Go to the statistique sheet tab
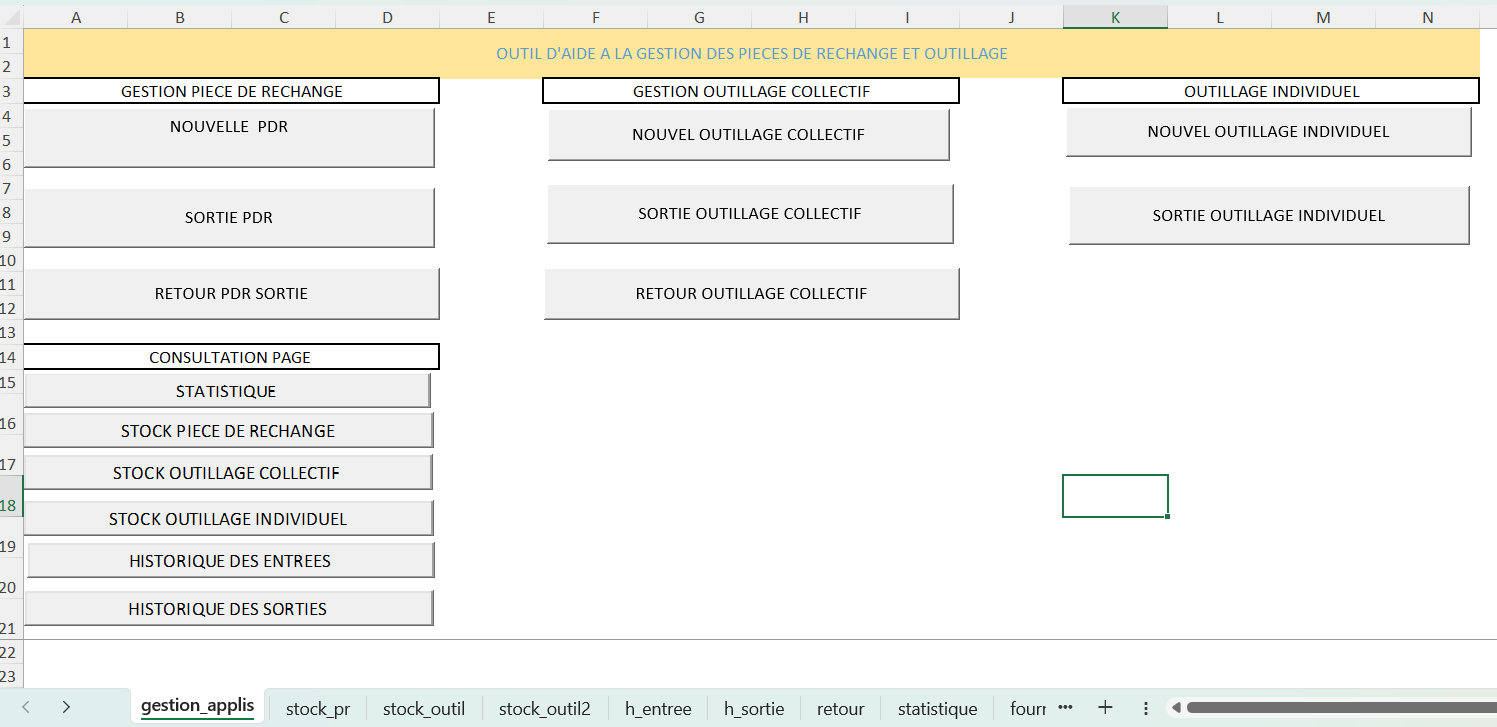The height and width of the screenshot is (727, 1497). tap(937, 709)
